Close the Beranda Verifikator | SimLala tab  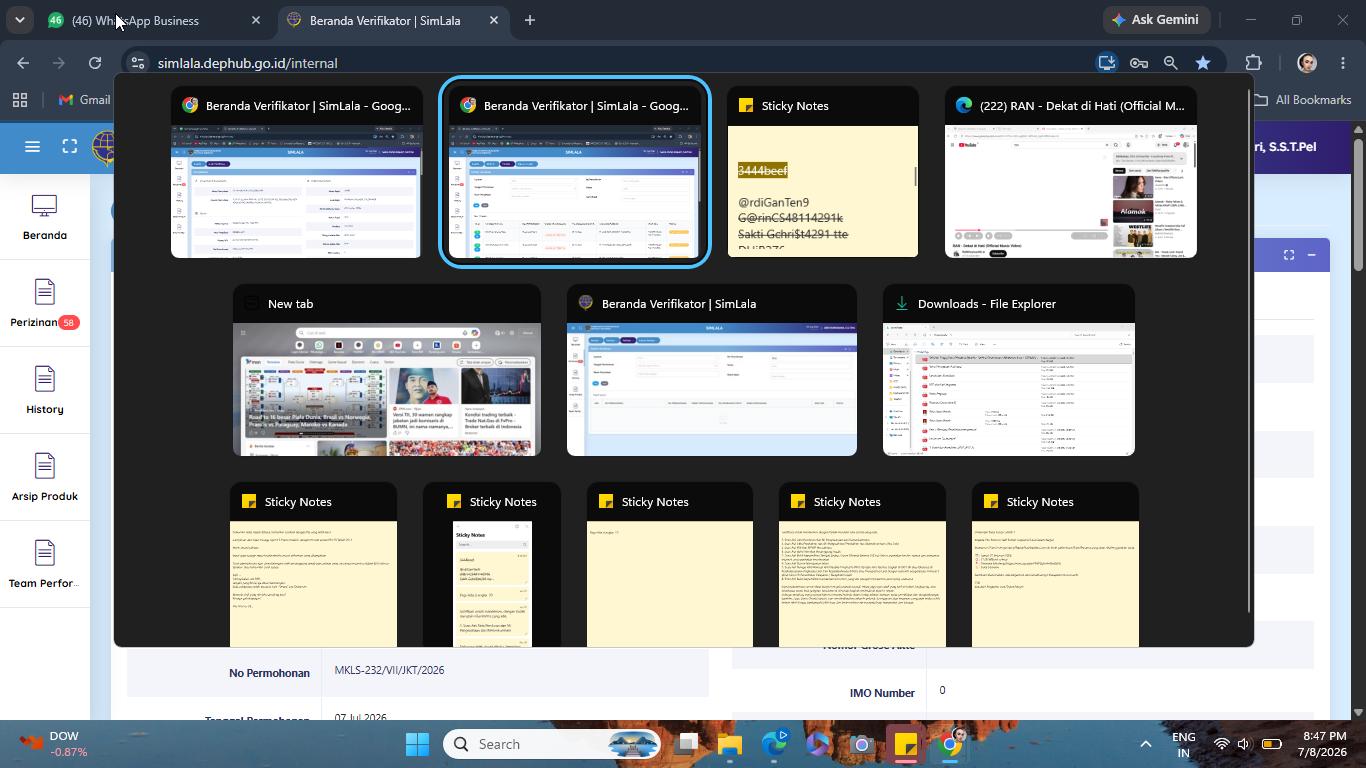pos(493,20)
